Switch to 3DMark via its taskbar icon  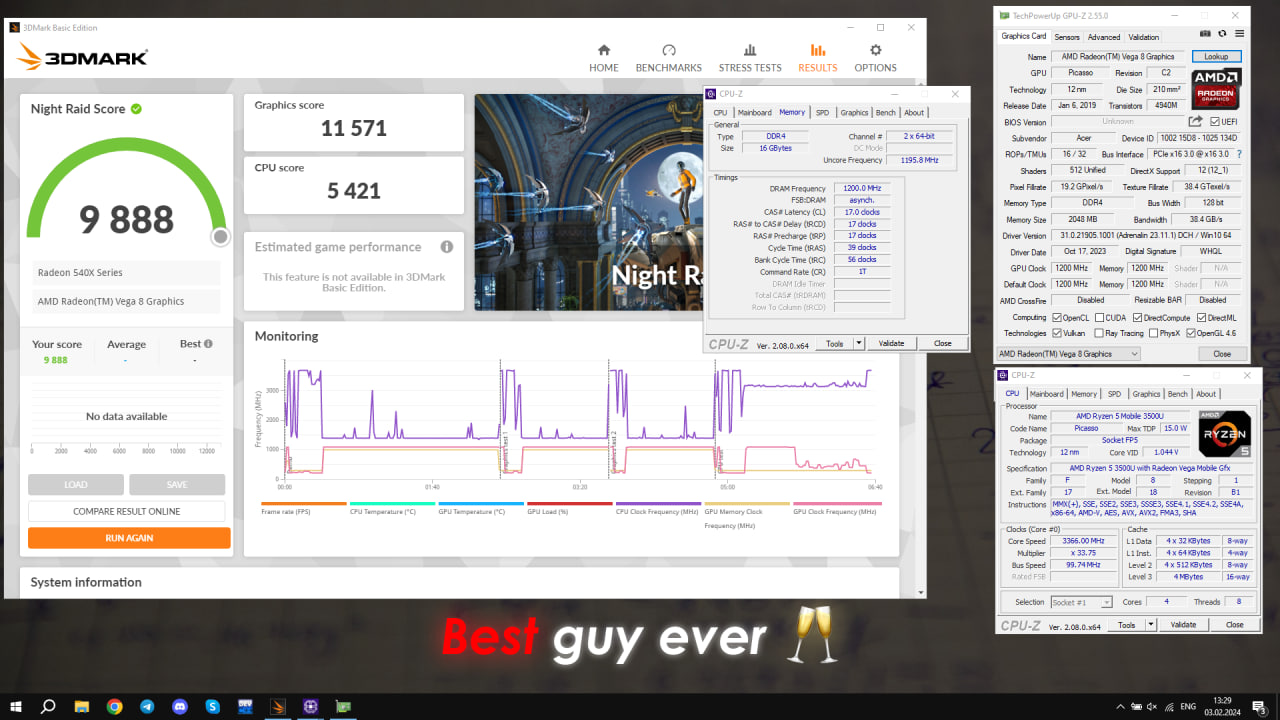coord(278,706)
